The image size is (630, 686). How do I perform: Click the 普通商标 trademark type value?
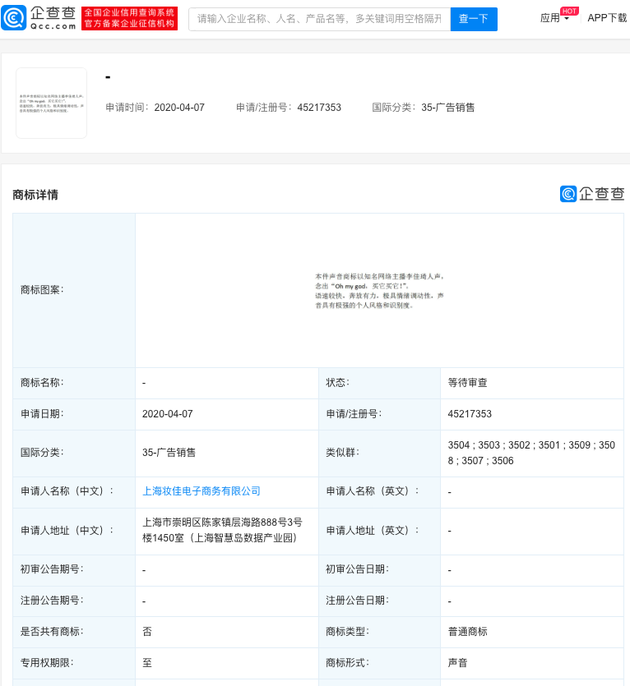click(x=468, y=631)
